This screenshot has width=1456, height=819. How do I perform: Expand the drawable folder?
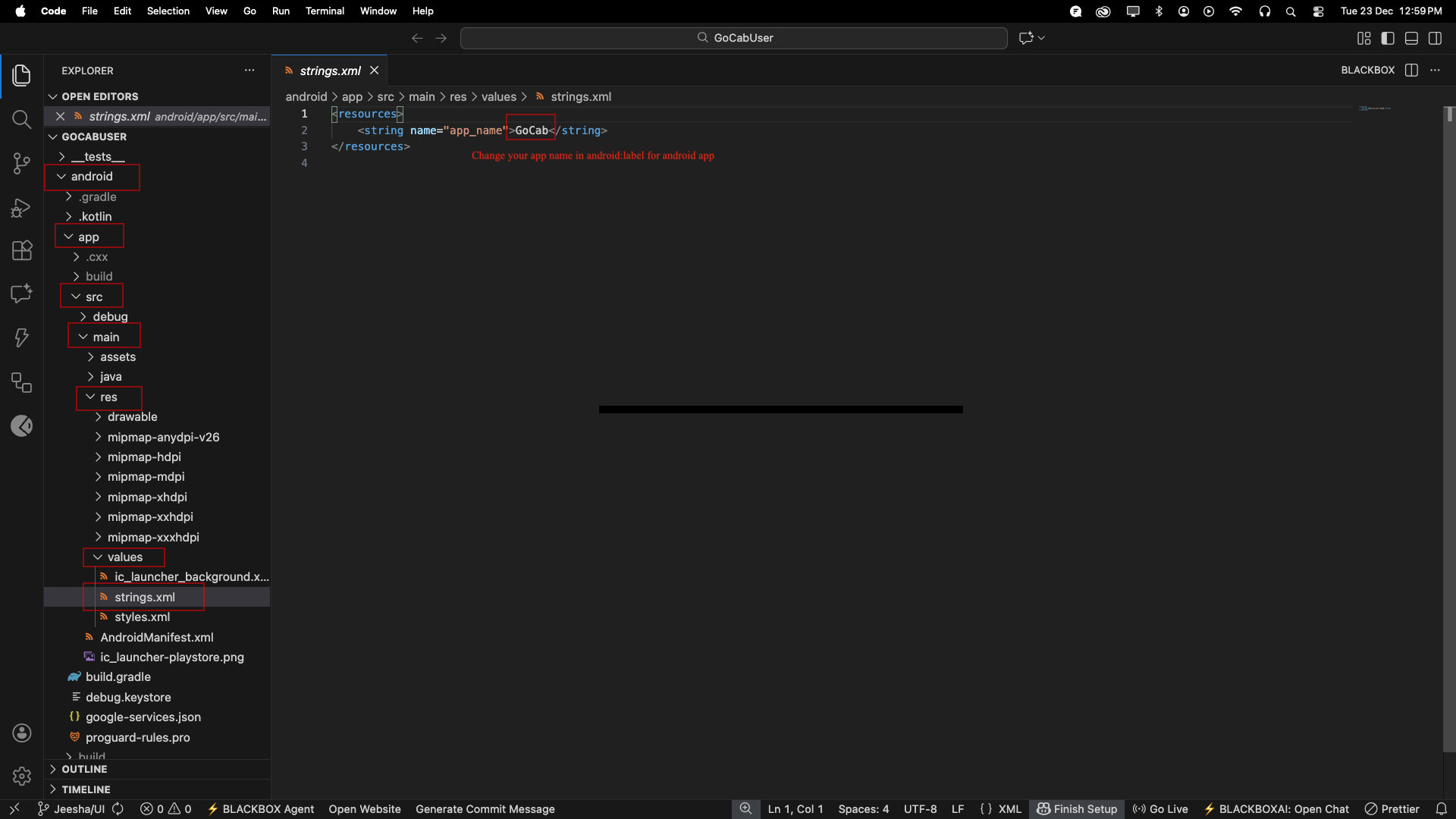click(132, 417)
